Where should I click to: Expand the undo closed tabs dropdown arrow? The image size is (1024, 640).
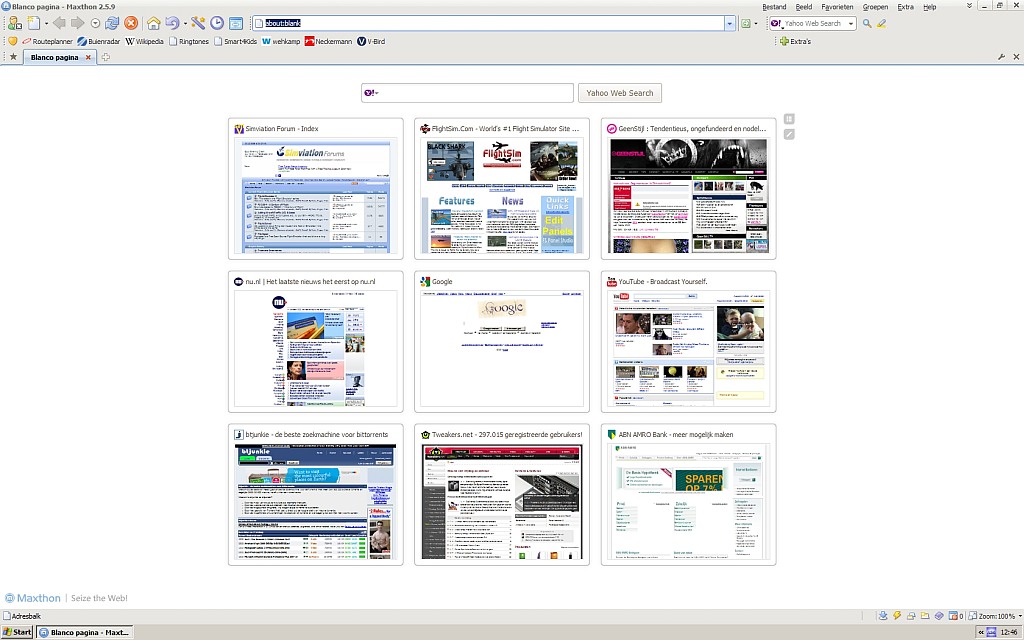185,24
